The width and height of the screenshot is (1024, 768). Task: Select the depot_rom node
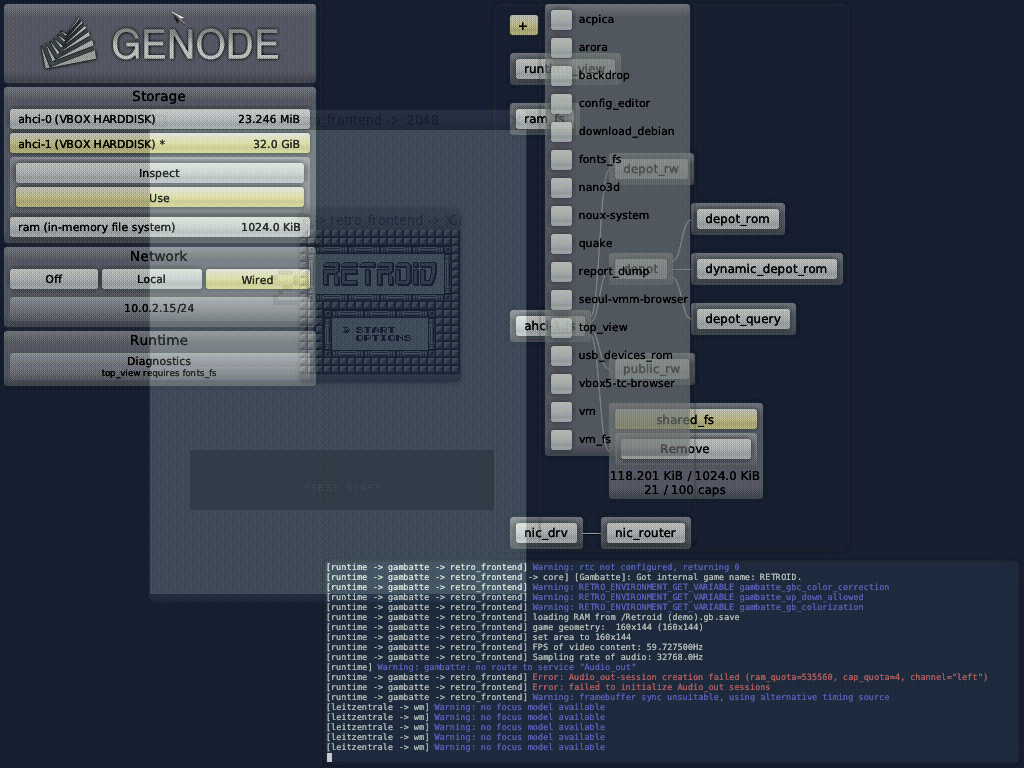point(737,219)
